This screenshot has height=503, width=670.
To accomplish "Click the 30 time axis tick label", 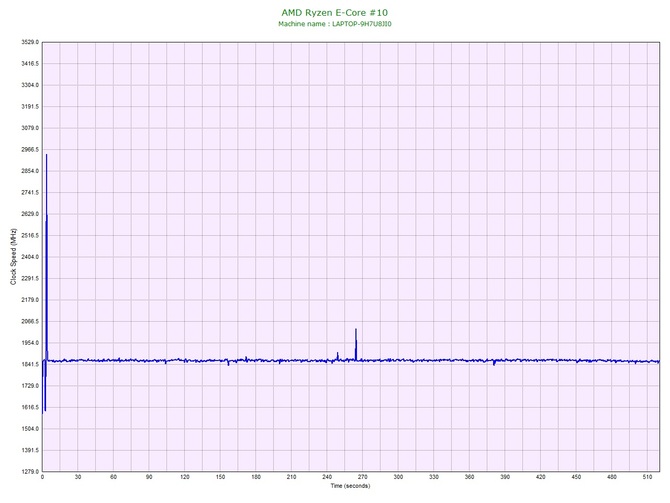I will pos(78,477).
